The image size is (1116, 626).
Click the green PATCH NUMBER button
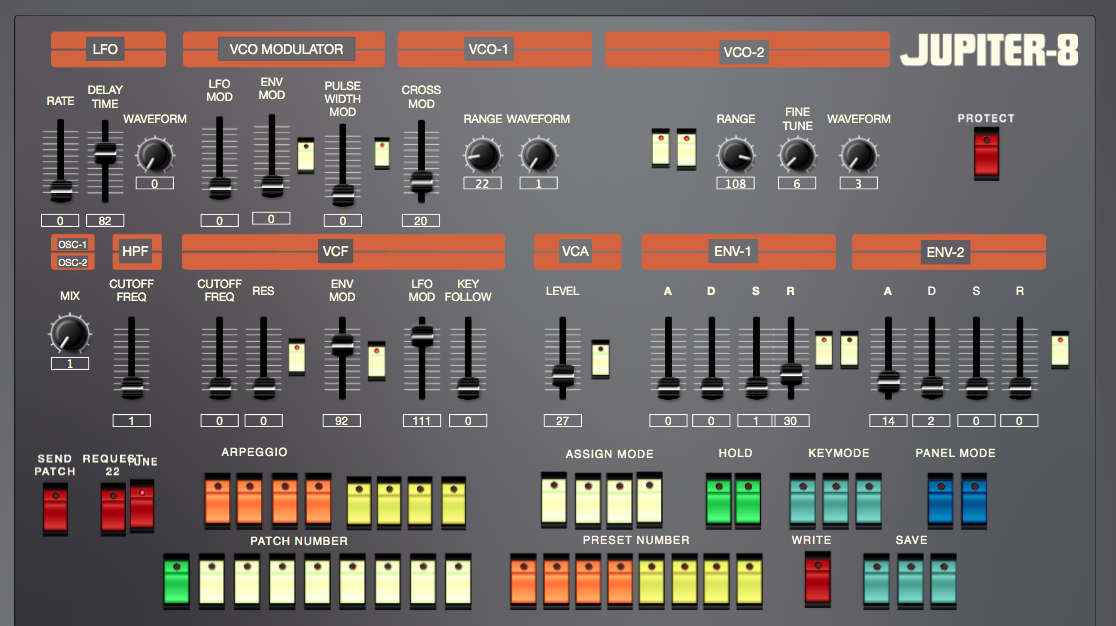tap(177, 581)
